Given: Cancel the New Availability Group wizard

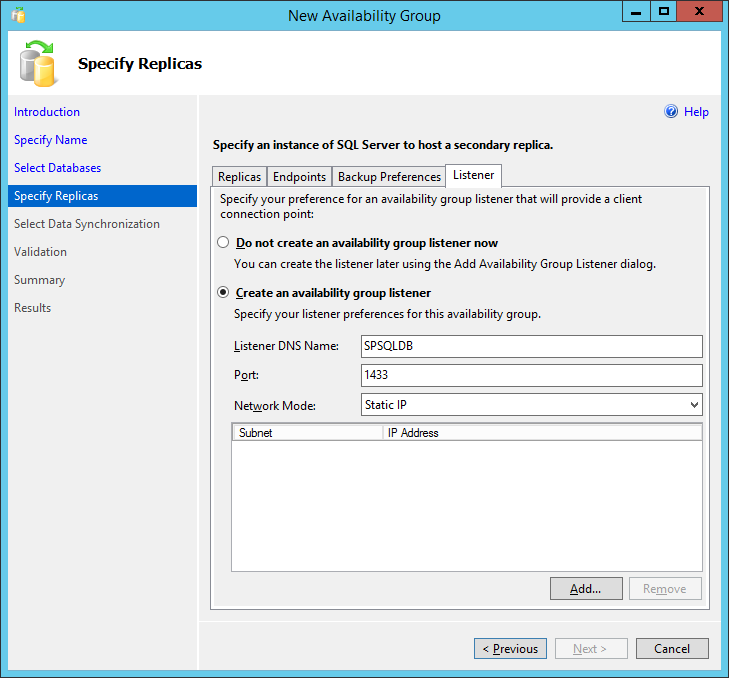Looking at the screenshot, I should [672, 648].
